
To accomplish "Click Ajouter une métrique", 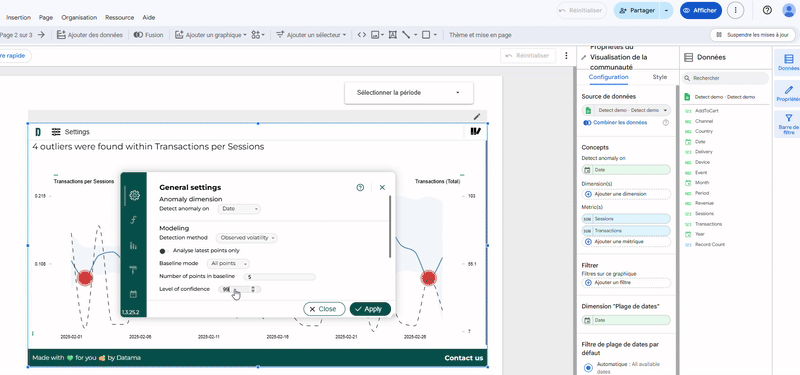I will [x=626, y=242].
